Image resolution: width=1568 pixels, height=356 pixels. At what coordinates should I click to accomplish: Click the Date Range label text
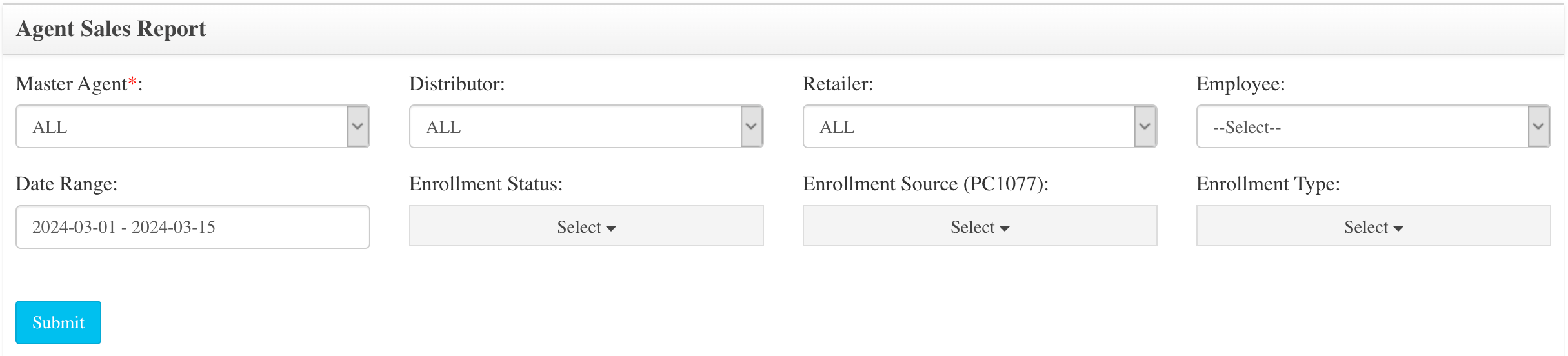coord(66,184)
